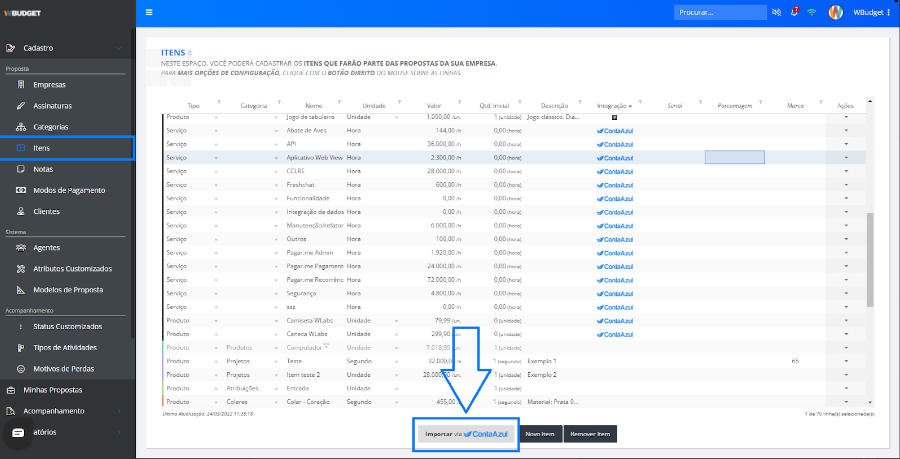Click ContaAzul logo in the API row
Screen dimensions: 900x459
615,144
